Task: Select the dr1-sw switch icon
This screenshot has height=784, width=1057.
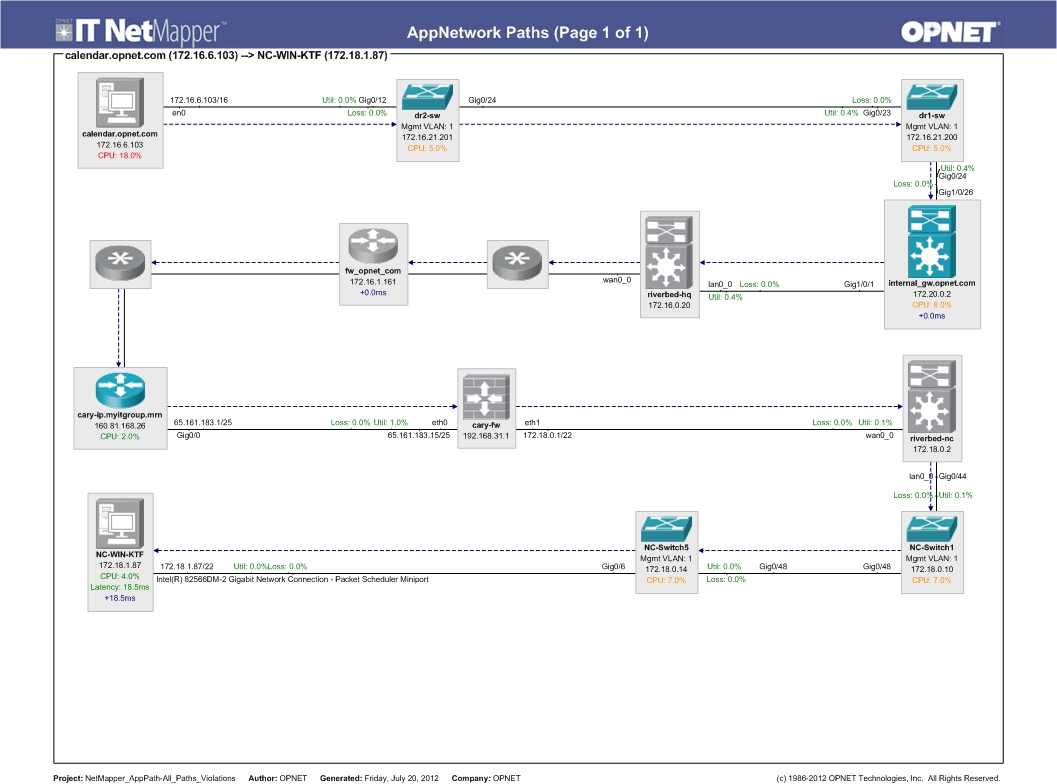Action: pyautogui.click(x=932, y=97)
